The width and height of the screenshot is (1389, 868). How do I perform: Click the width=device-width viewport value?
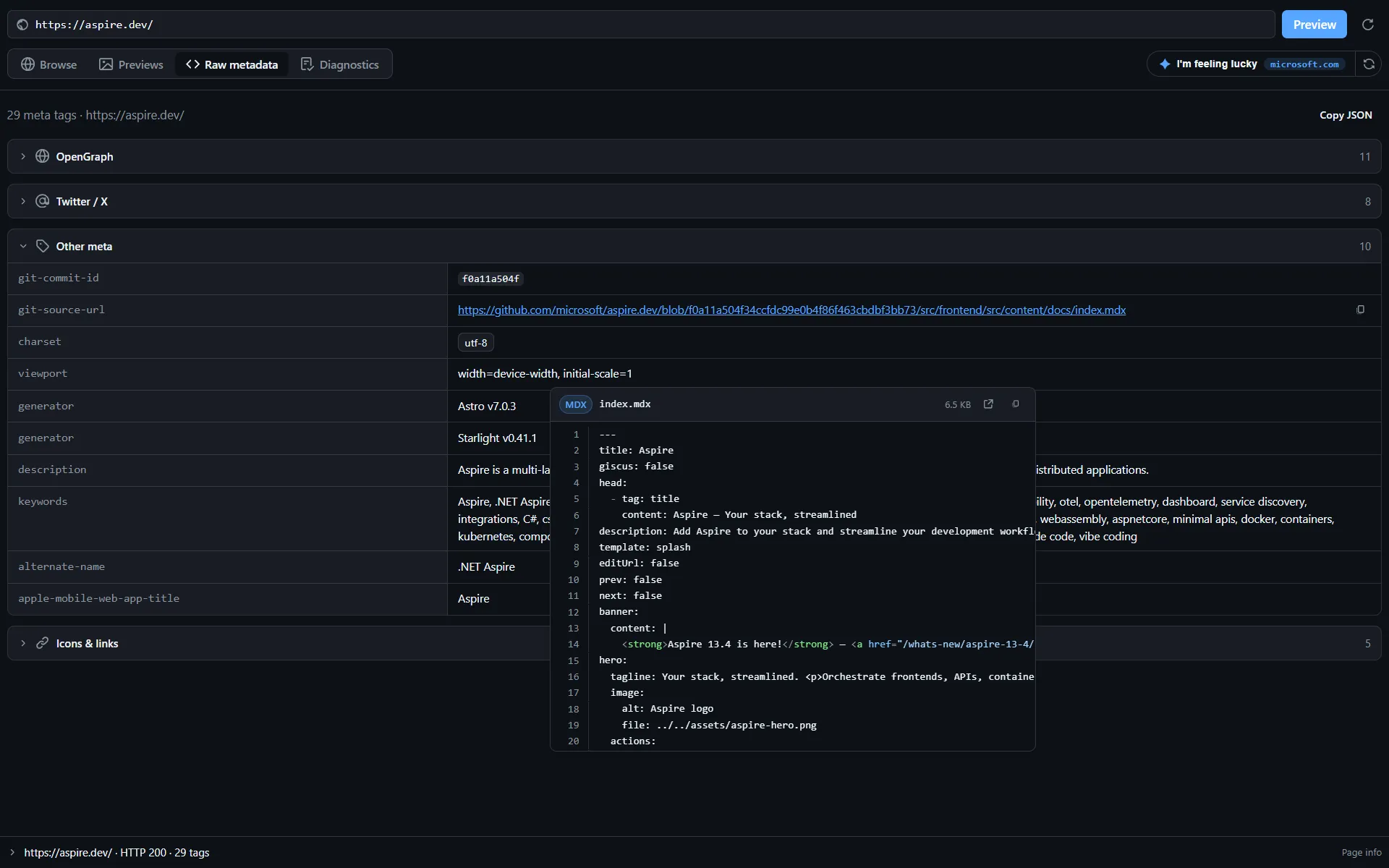(545, 373)
